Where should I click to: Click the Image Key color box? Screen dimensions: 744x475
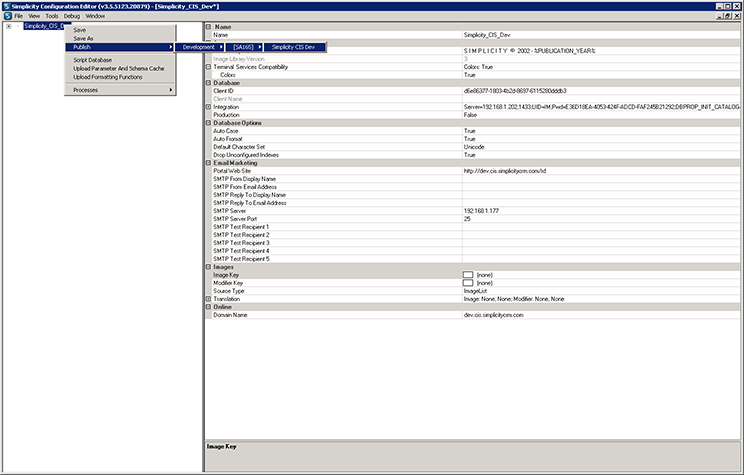[x=468, y=275]
